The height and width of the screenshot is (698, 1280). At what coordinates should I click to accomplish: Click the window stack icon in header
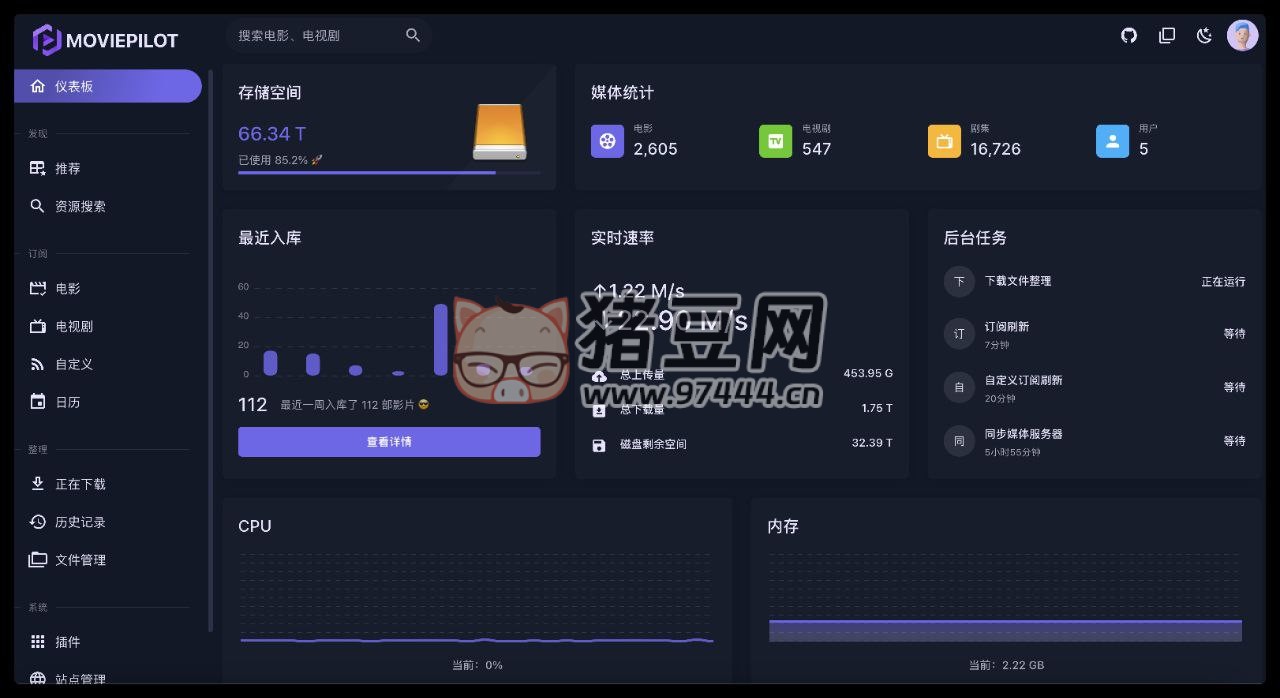click(1167, 36)
